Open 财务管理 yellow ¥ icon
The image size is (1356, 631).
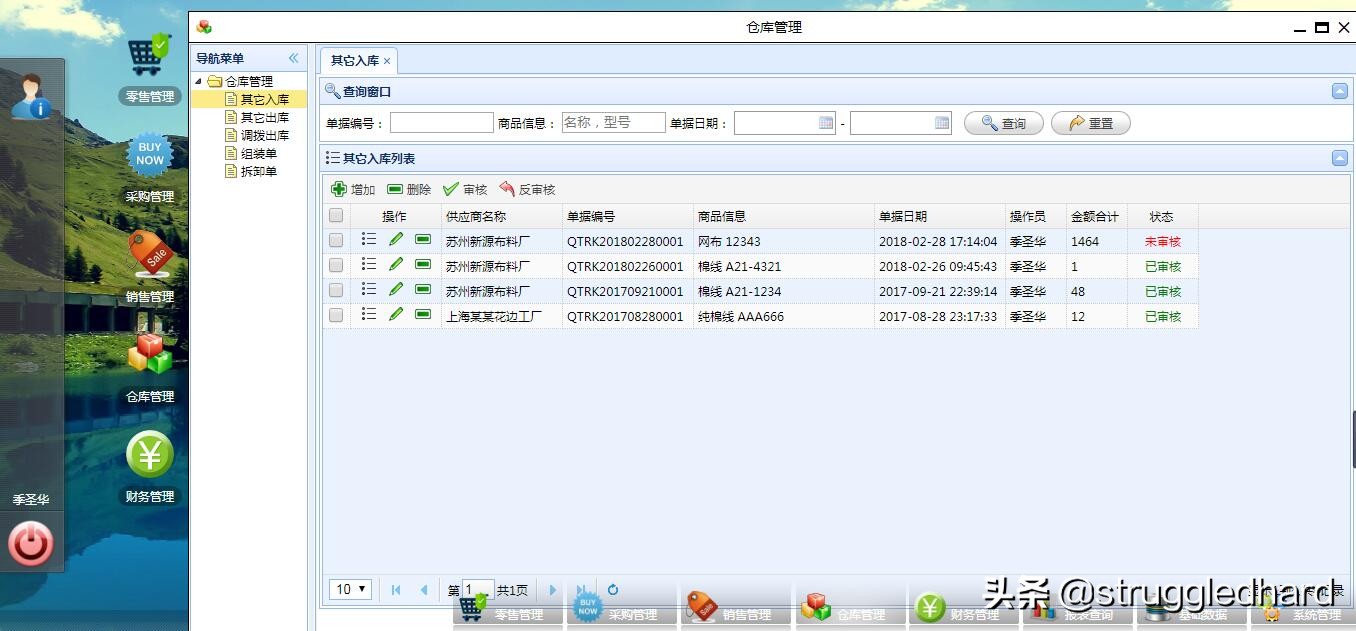(x=148, y=458)
